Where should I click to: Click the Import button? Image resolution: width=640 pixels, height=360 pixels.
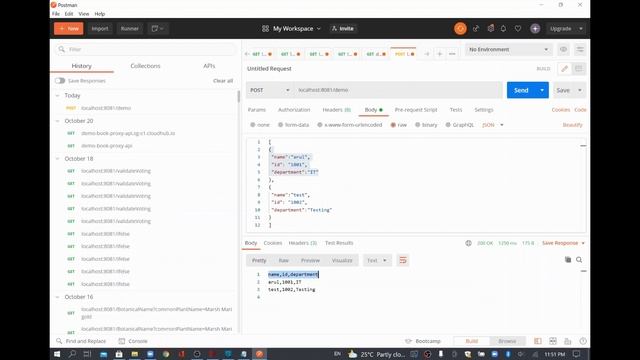point(100,29)
